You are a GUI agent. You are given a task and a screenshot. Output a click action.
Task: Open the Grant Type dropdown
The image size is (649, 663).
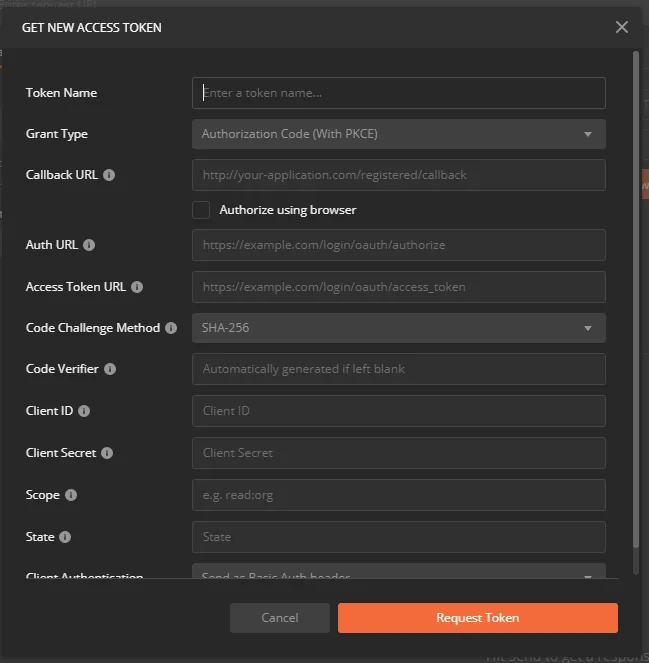[x=398, y=134]
